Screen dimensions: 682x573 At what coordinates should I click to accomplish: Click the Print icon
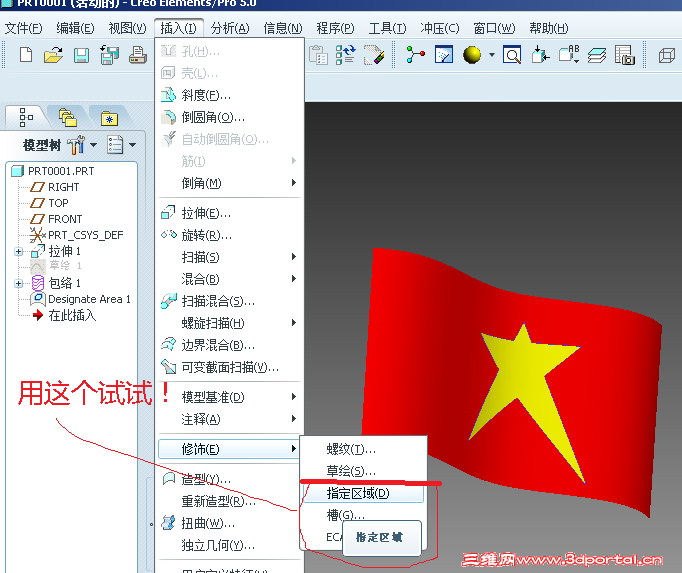(x=138, y=55)
